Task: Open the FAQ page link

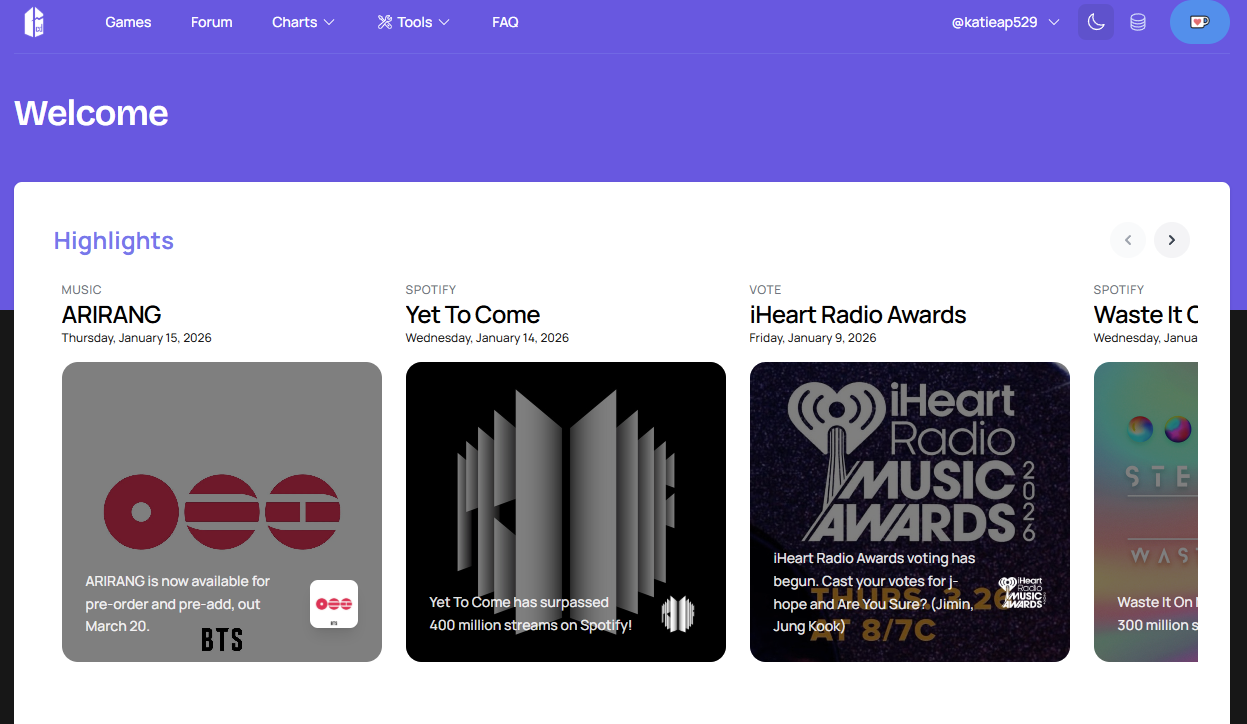Action: [505, 22]
